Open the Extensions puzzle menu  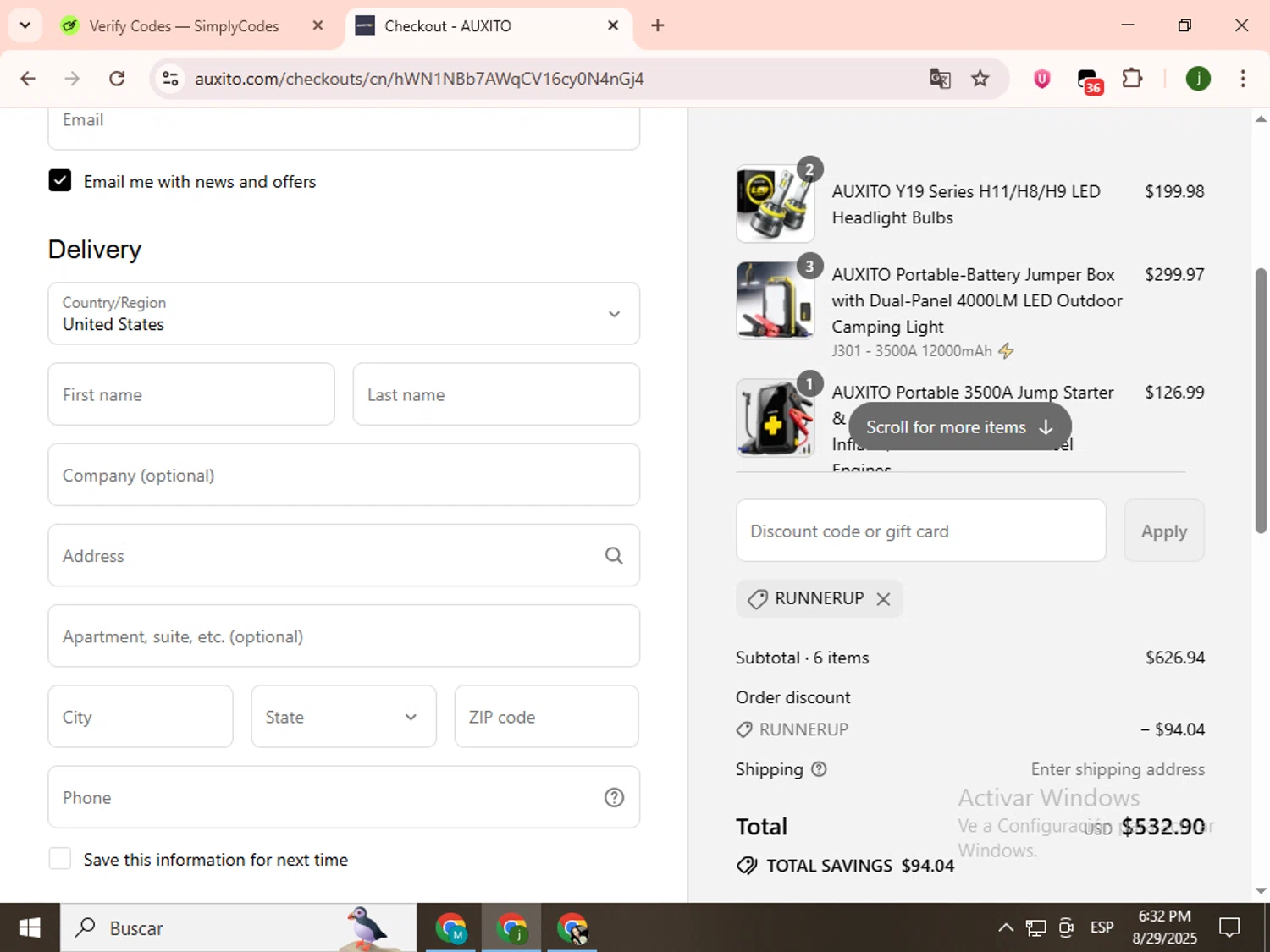pyautogui.click(x=1132, y=79)
